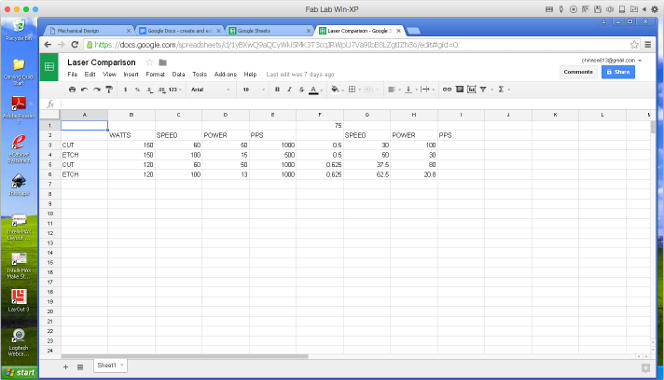Image resolution: width=664 pixels, height=380 pixels.
Task: Click the Undo arrow icon
Action: pos(84,89)
